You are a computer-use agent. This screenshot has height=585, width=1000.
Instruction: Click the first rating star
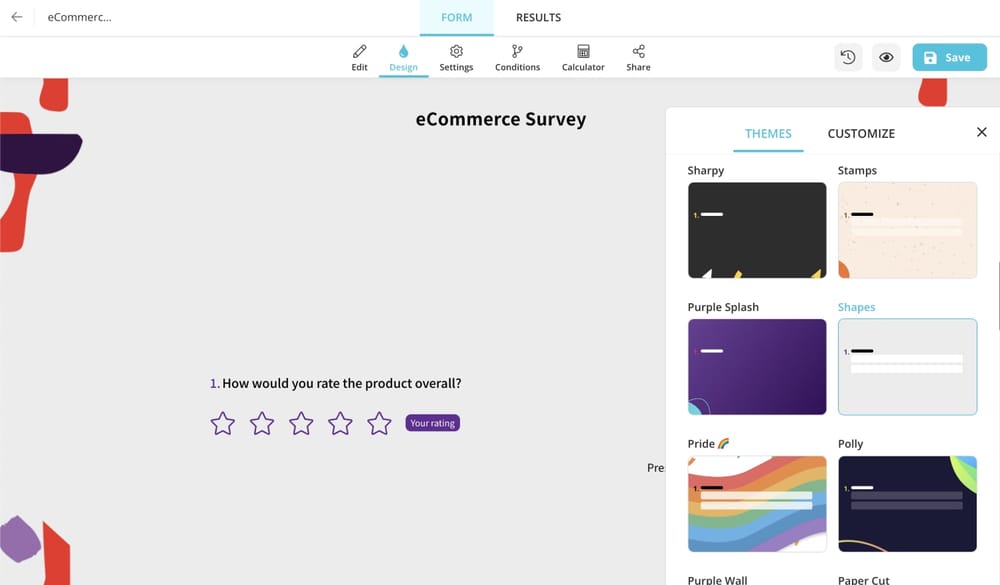222,424
